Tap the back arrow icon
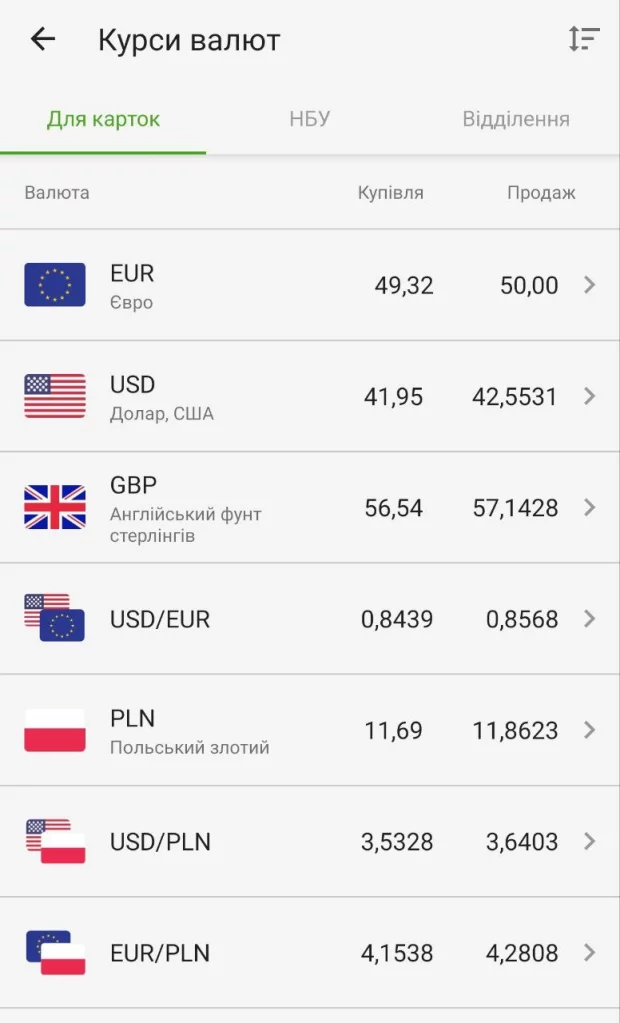 (43, 39)
